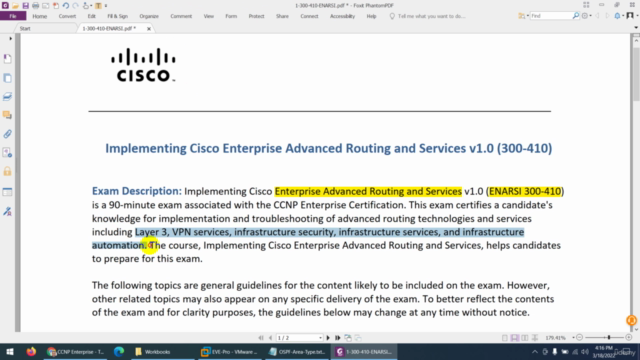The height and width of the screenshot is (360, 640).
Task: Open the user account profile icon
Action: (630, 16)
